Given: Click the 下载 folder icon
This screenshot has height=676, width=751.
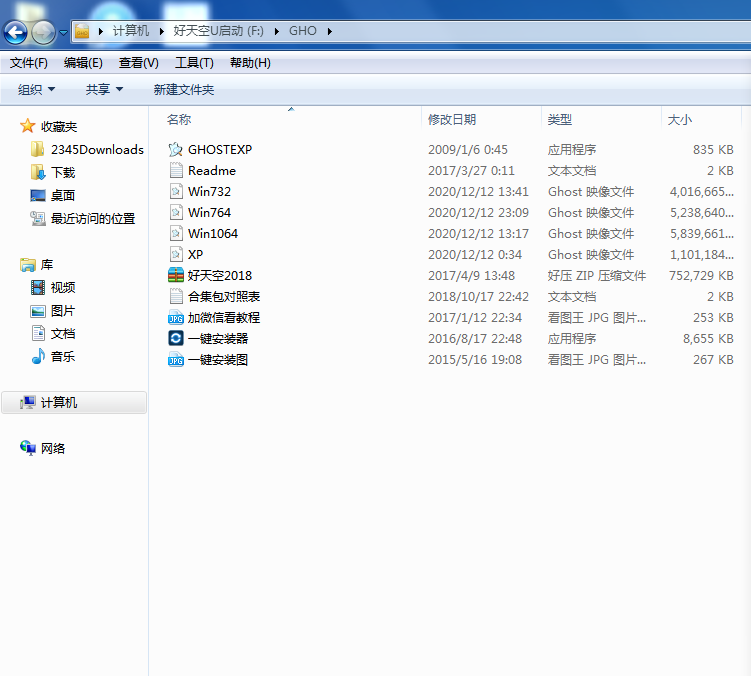Looking at the screenshot, I should point(38,172).
